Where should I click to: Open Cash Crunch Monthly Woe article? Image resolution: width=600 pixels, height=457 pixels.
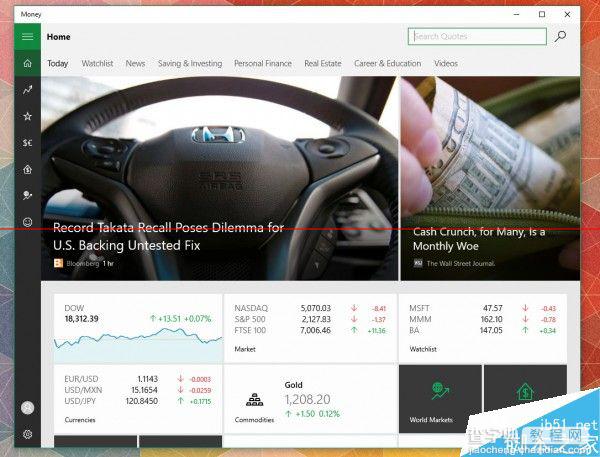[x=479, y=239]
